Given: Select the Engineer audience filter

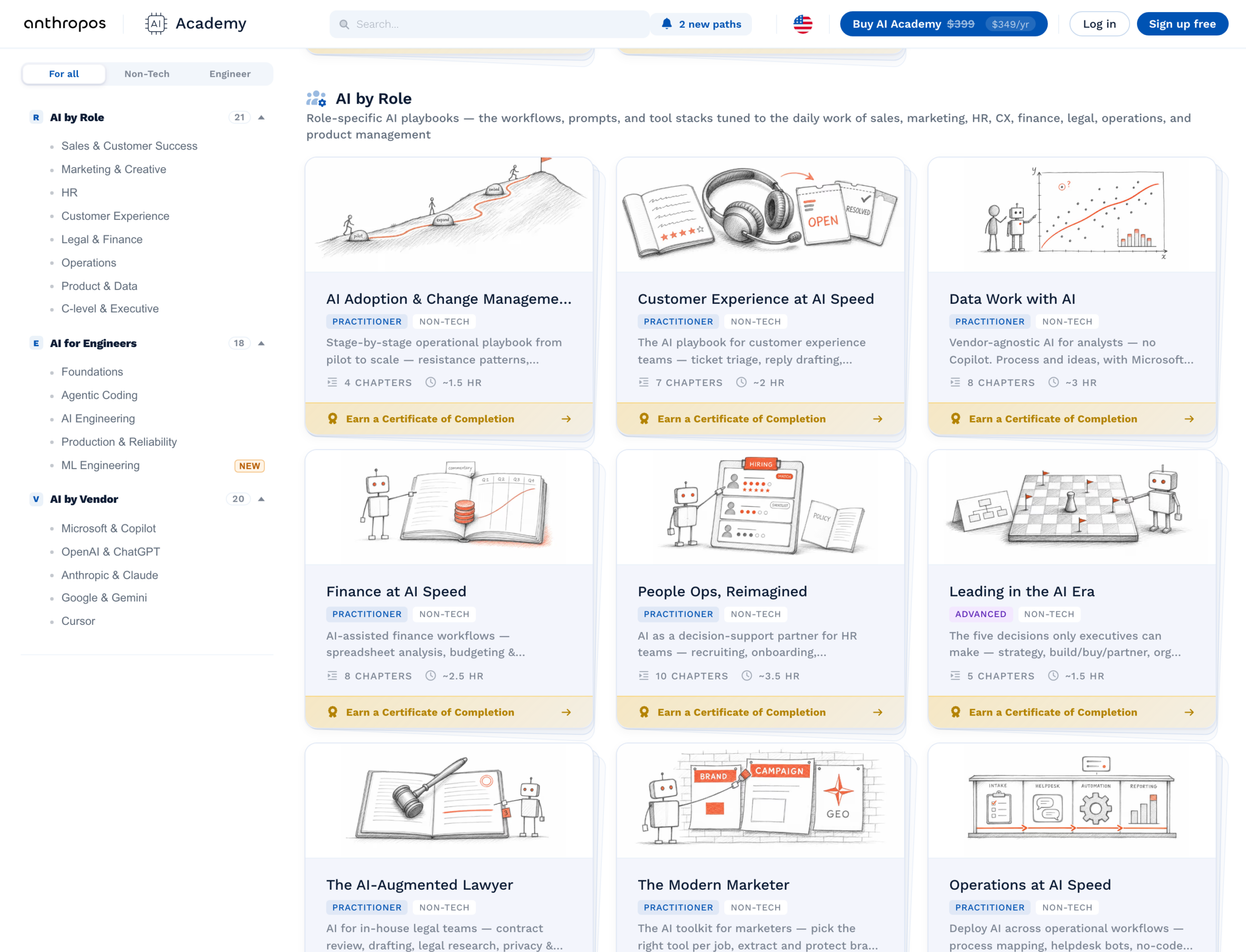Looking at the screenshot, I should pos(229,73).
